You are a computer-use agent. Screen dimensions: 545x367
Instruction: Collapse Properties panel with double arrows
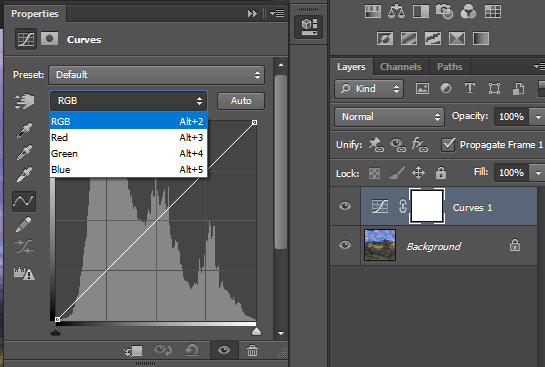[x=252, y=14]
